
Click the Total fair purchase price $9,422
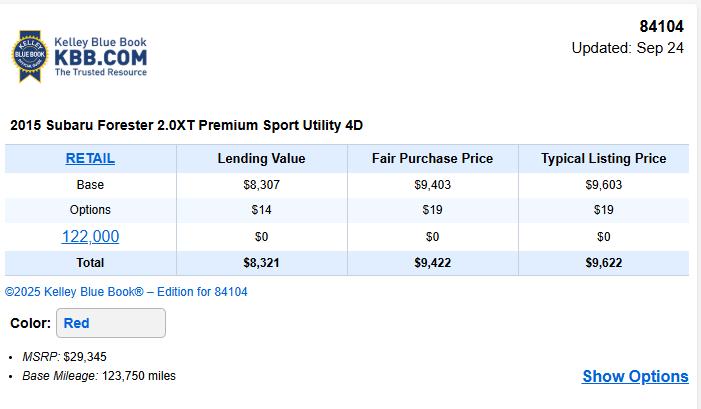point(432,263)
